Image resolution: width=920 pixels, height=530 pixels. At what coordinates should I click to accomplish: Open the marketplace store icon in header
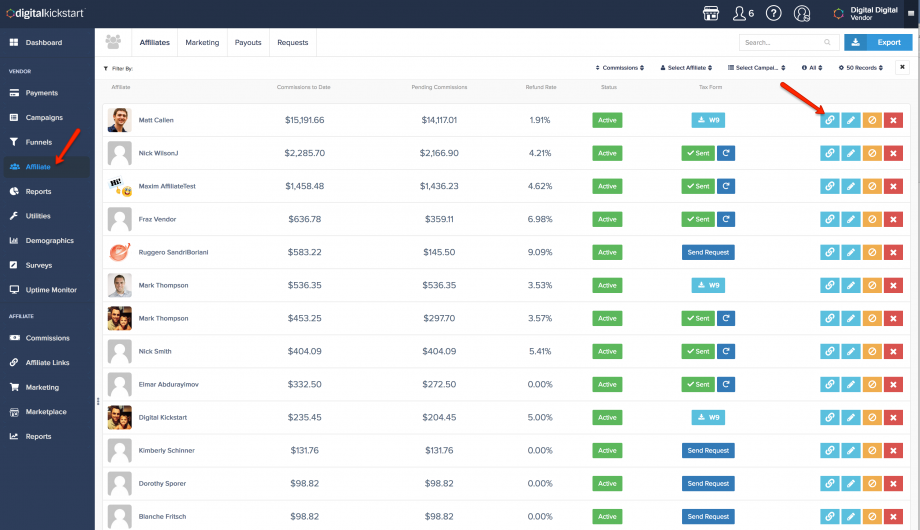(x=711, y=13)
